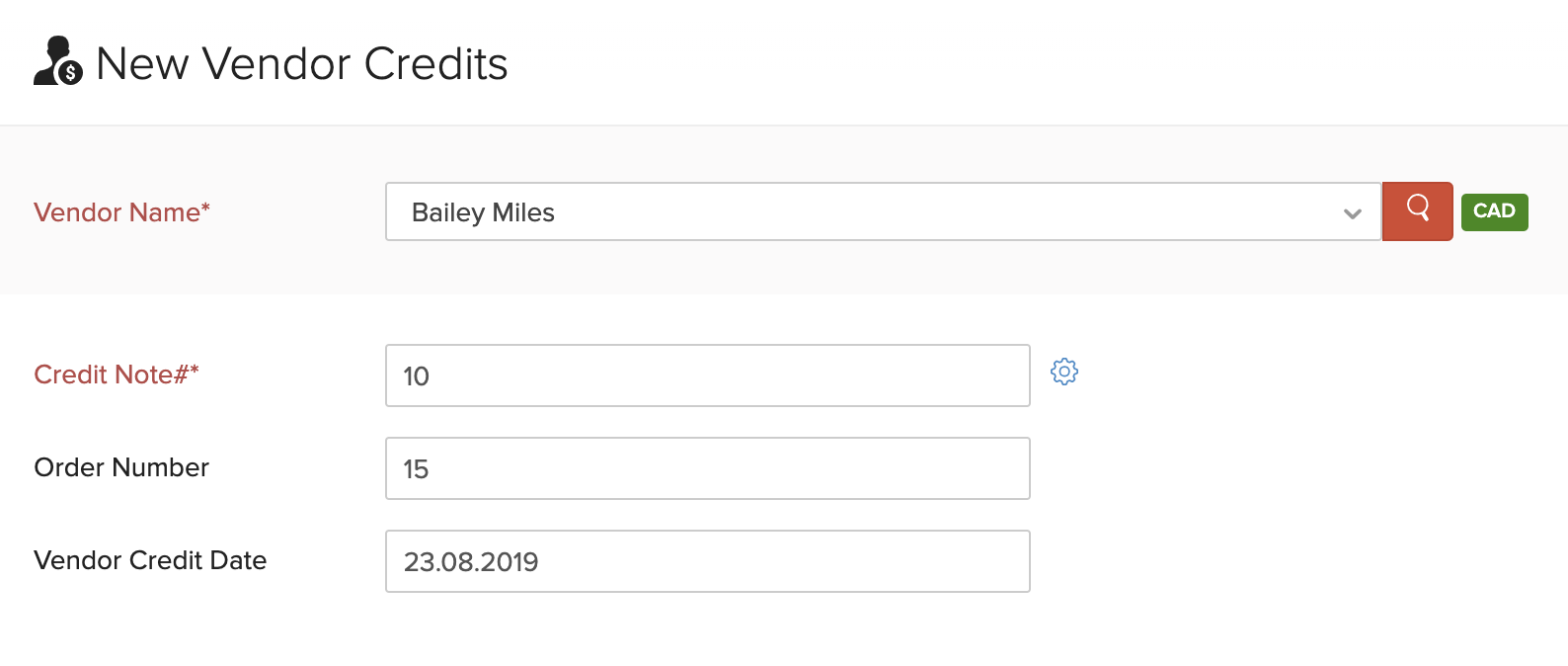Click the word Credits in the heading
The width and height of the screenshot is (1568, 666).
pyautogui.click(x=435, y=64)
